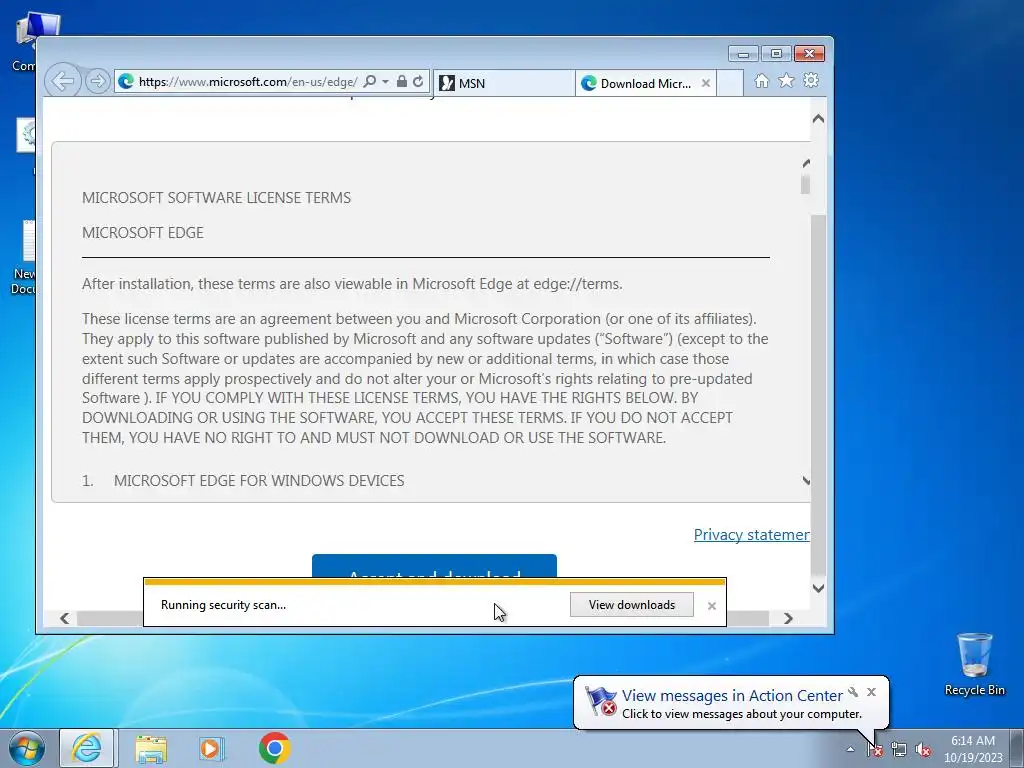Dismiss the security scan notification bar
This screenshot has width=1024, height=768.
pos(712,606)
